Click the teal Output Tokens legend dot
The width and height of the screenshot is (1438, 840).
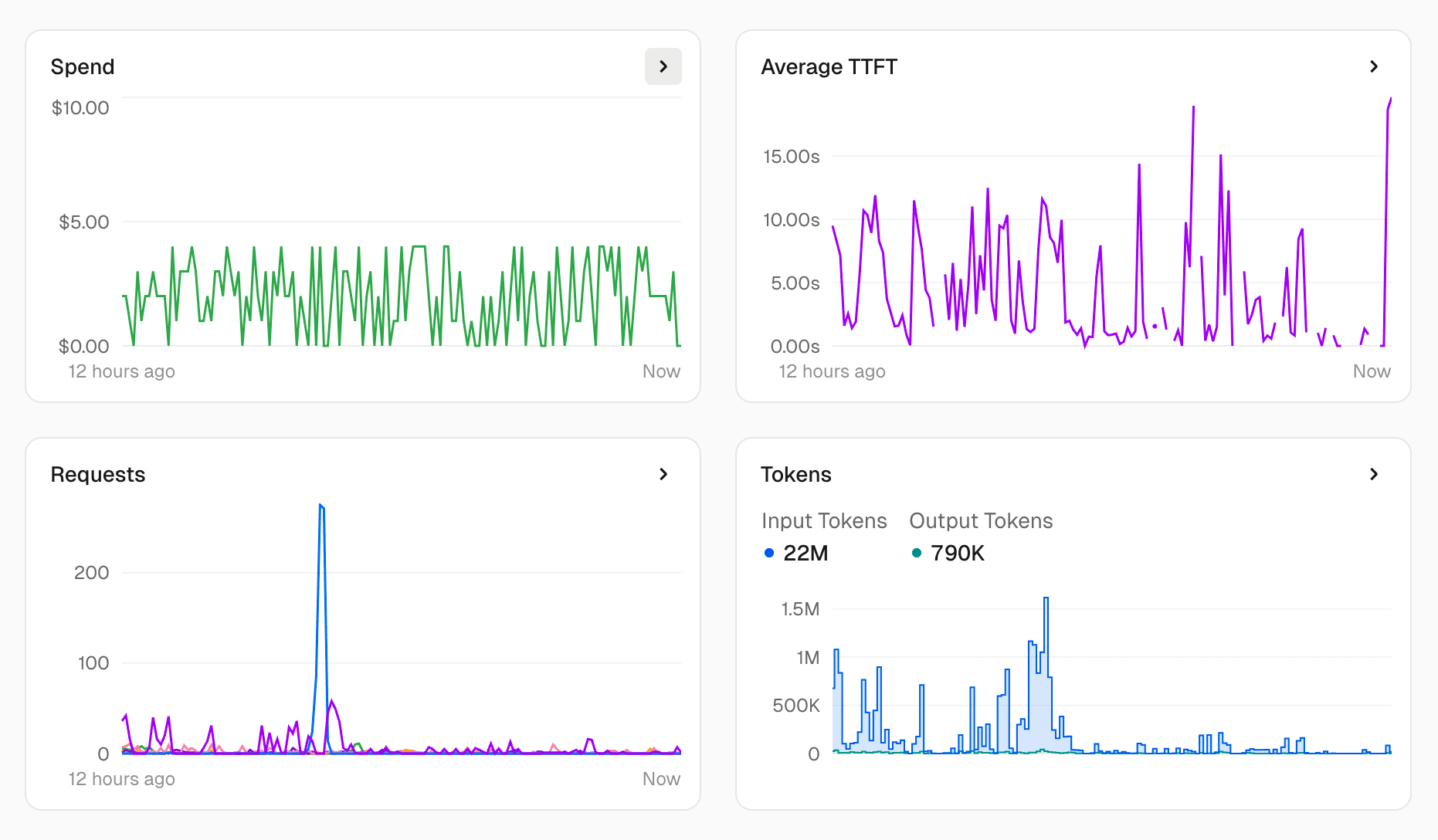point(916,553)
